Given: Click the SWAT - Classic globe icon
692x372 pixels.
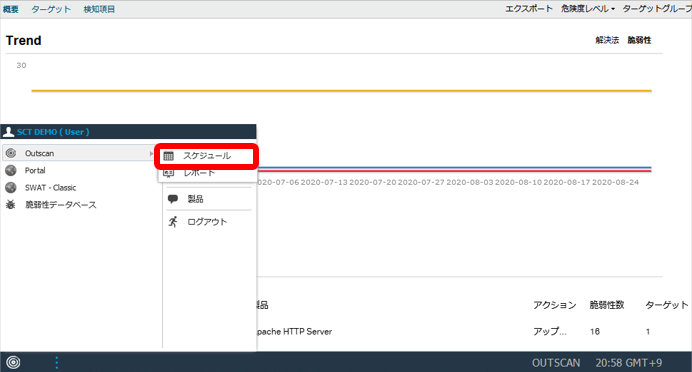Looking at the screenshot, I should click(x=11, y=188).
